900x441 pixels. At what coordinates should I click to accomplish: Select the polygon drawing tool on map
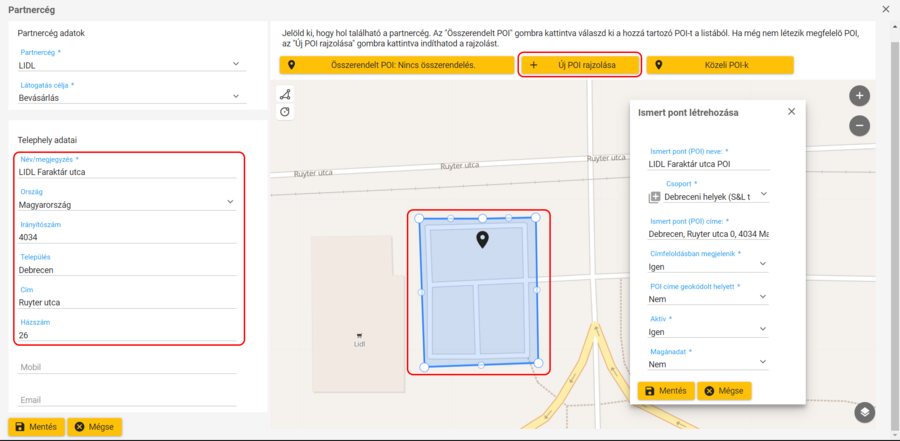coord(285,95)
